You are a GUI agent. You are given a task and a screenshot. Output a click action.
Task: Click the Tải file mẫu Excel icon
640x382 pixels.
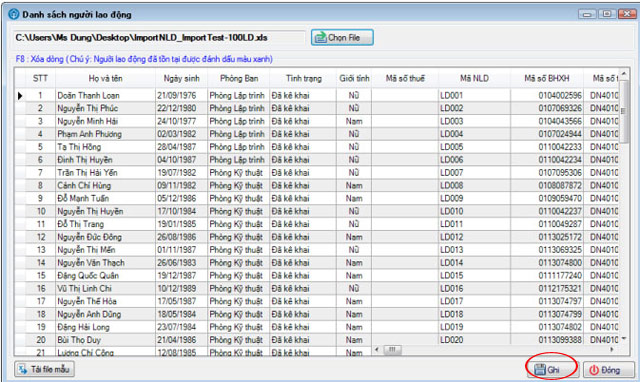pyautogui.click(x=23, y=369)
